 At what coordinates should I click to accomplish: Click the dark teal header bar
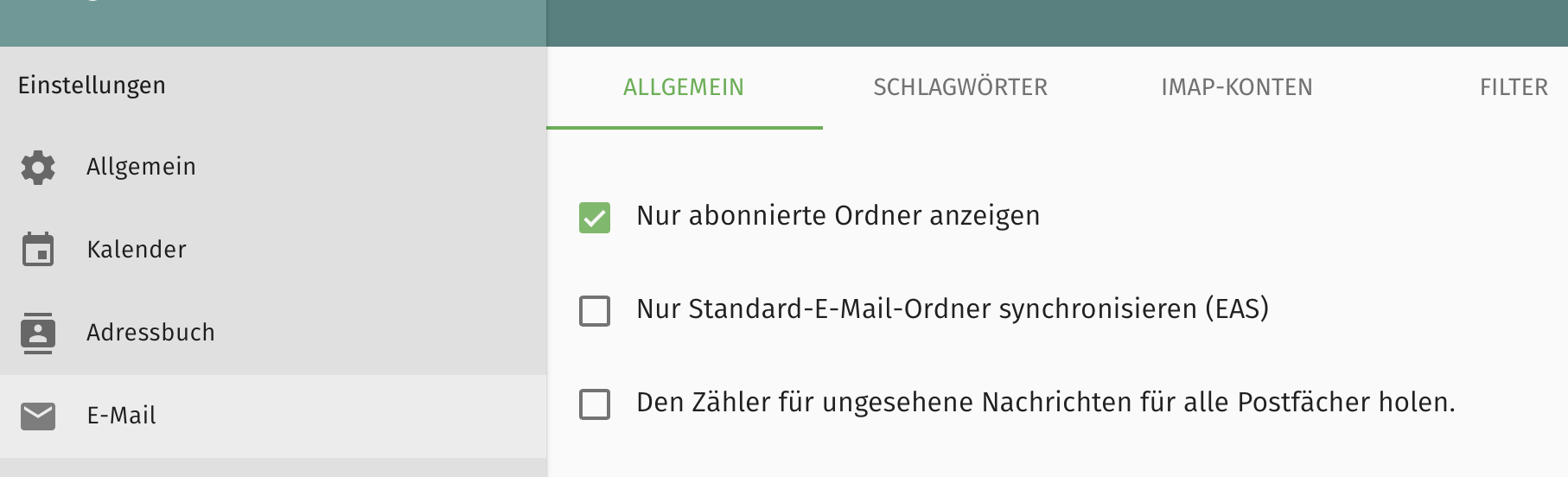click(1057, 23)
